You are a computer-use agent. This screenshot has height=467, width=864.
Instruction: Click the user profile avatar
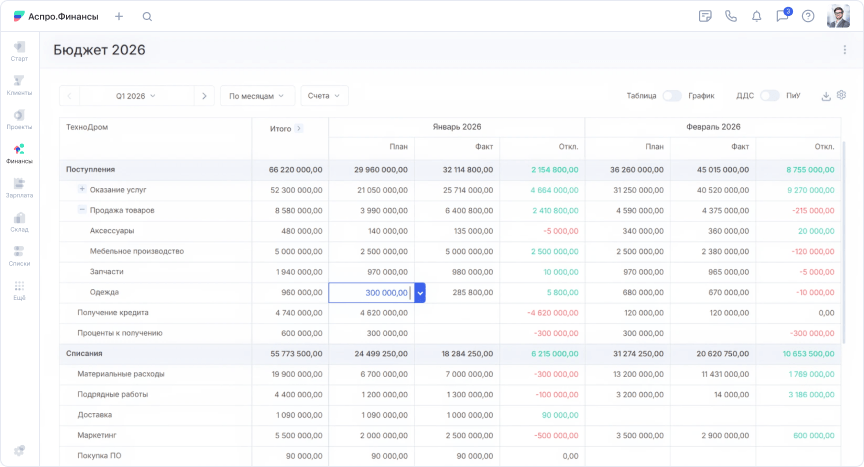[x=838, y=17]
